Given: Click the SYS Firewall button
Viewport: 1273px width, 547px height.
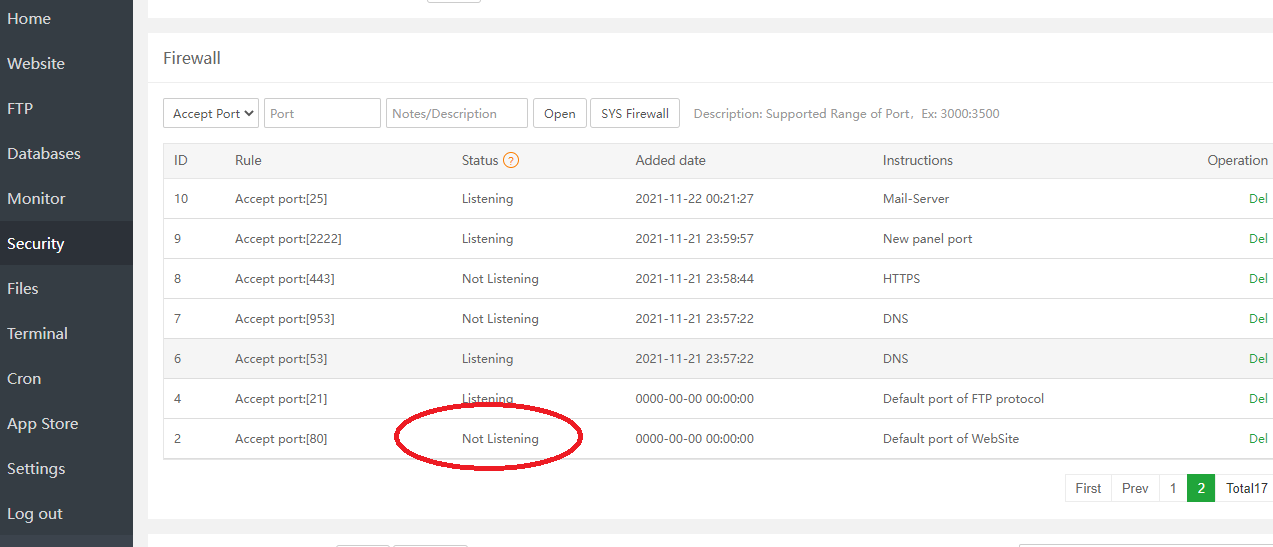Looking at the screenshot, I should coord(635,113).
